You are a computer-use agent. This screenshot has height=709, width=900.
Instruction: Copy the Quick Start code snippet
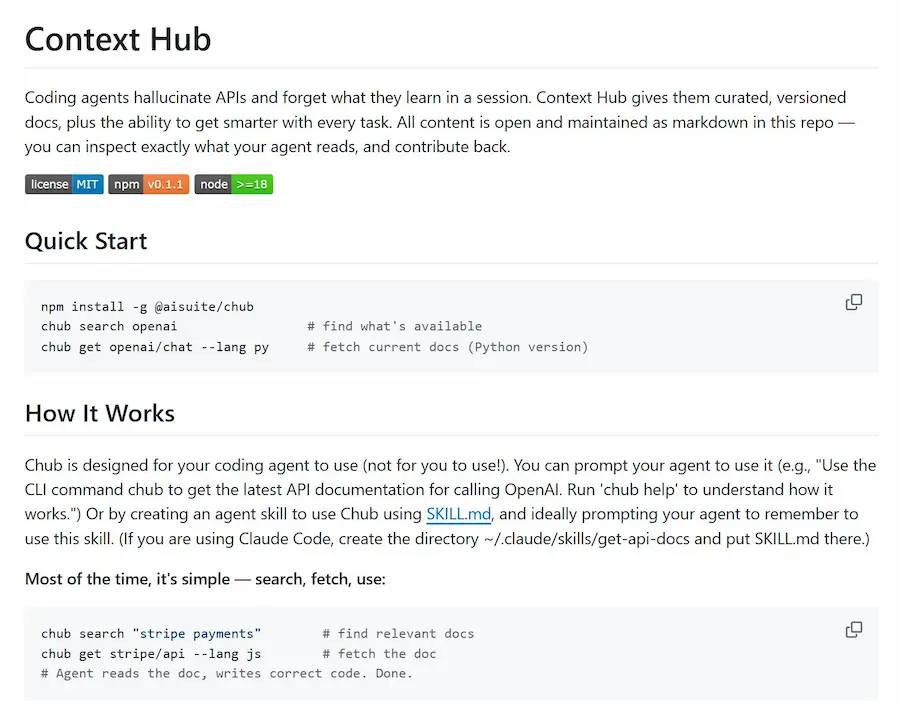coord(854,301)
